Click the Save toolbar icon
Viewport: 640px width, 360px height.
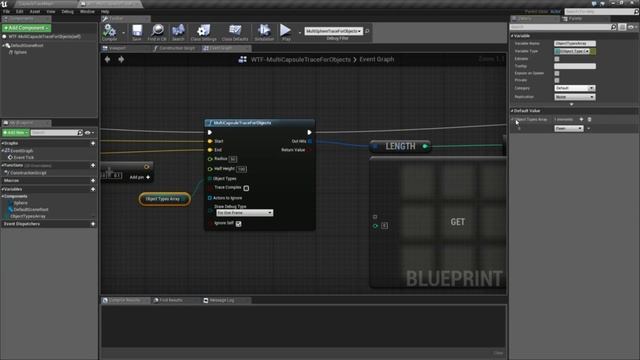137,32
